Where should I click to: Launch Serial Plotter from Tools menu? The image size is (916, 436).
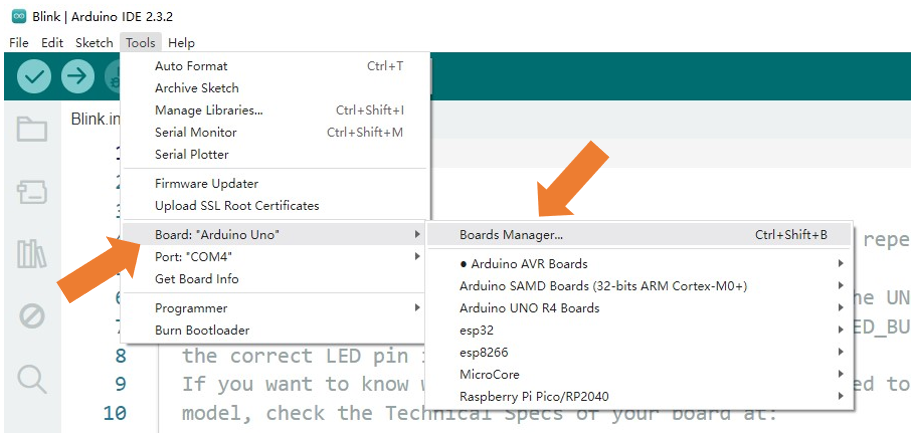pyautogui.click(x=275, y=155)
